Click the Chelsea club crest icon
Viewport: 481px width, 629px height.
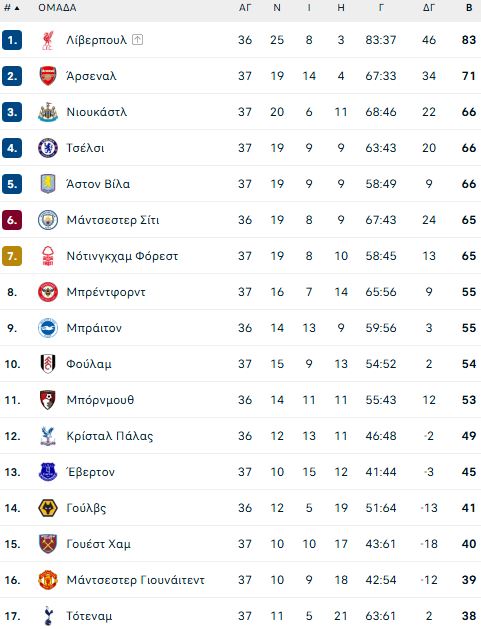48,148
